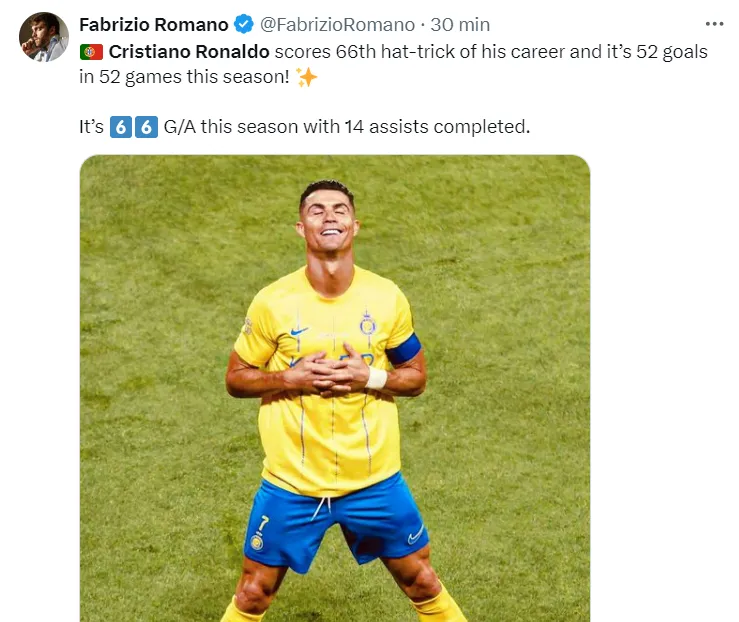
Task: Click the Nike swoosh on the yellow jersey
Action: [299, 331]
